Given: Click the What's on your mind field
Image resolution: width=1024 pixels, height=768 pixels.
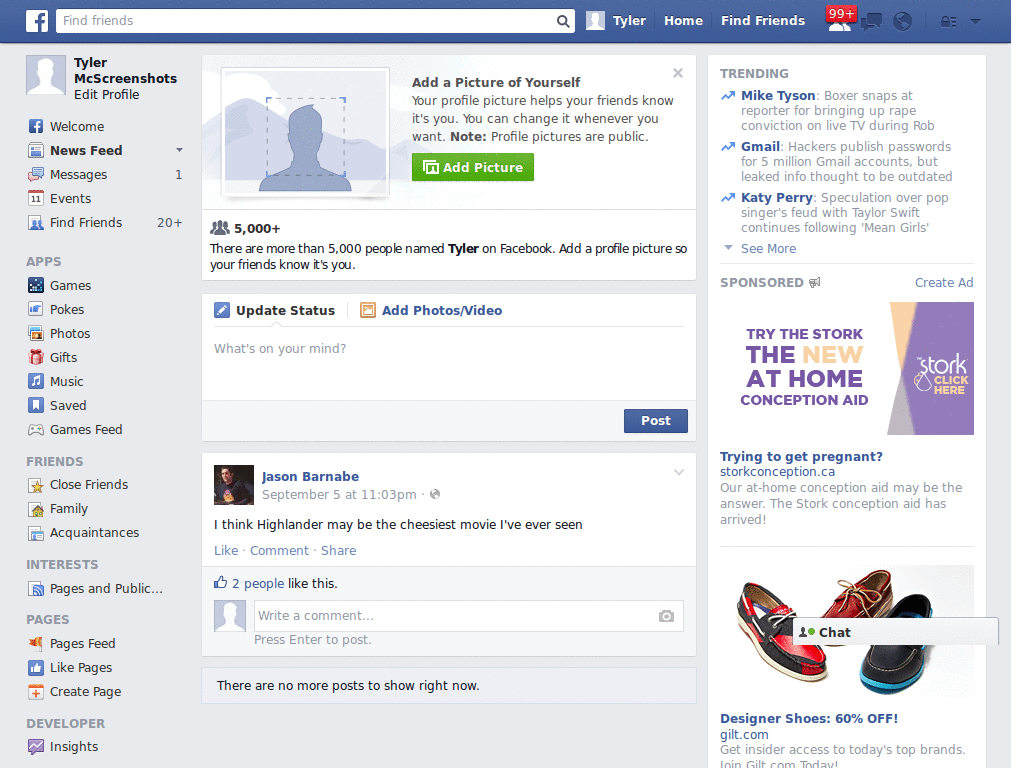Looking at the screenshot, I should click(x=449, y=364).
